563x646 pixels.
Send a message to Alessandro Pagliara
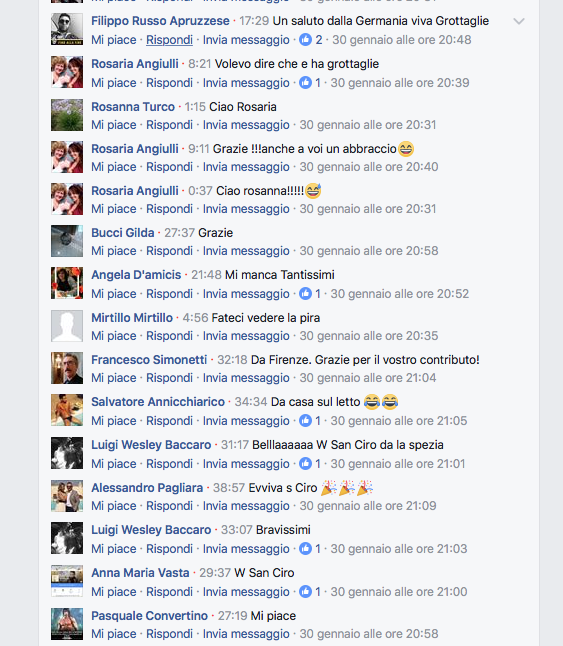point(246,505)
